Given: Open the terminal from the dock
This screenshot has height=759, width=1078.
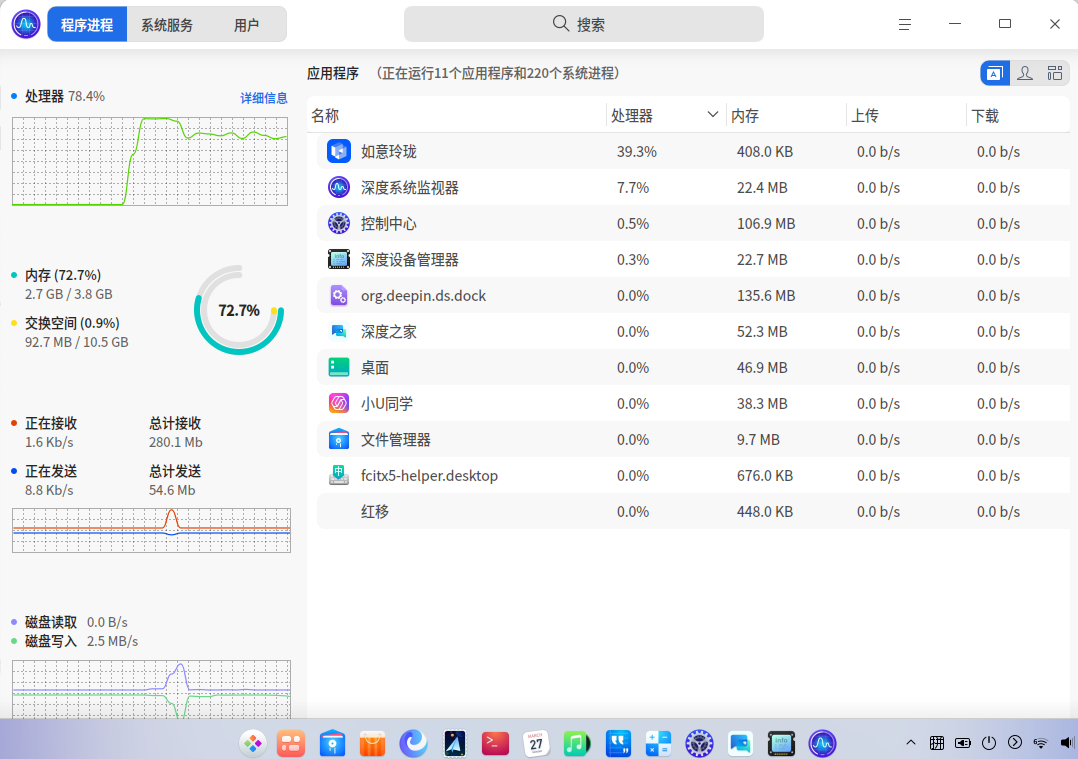Looking at the screenshot, I should pyautogui.click(x=495, y=743).
